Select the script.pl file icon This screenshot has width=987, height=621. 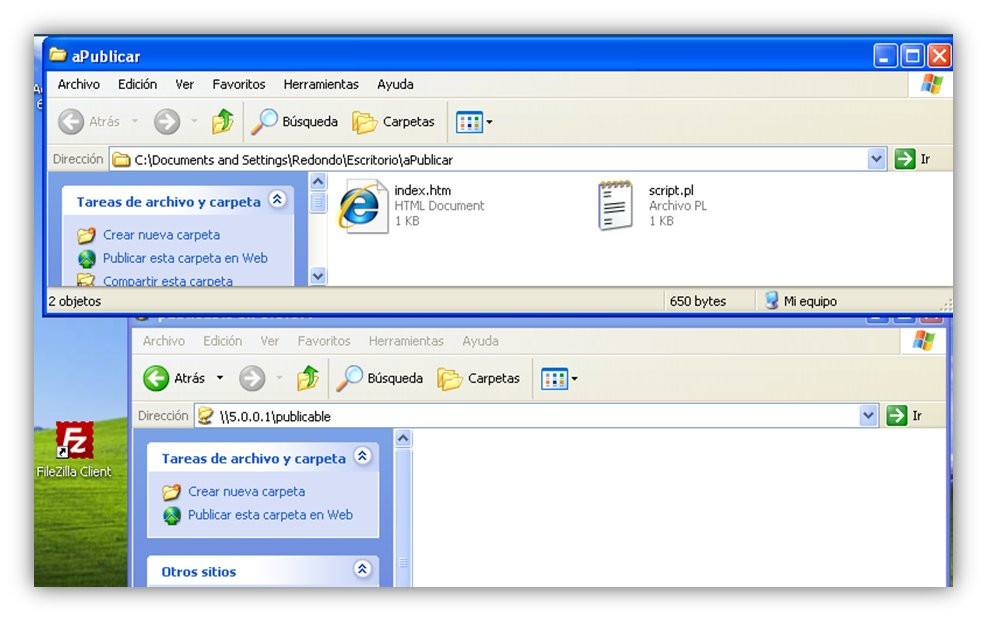click(616, 205)
